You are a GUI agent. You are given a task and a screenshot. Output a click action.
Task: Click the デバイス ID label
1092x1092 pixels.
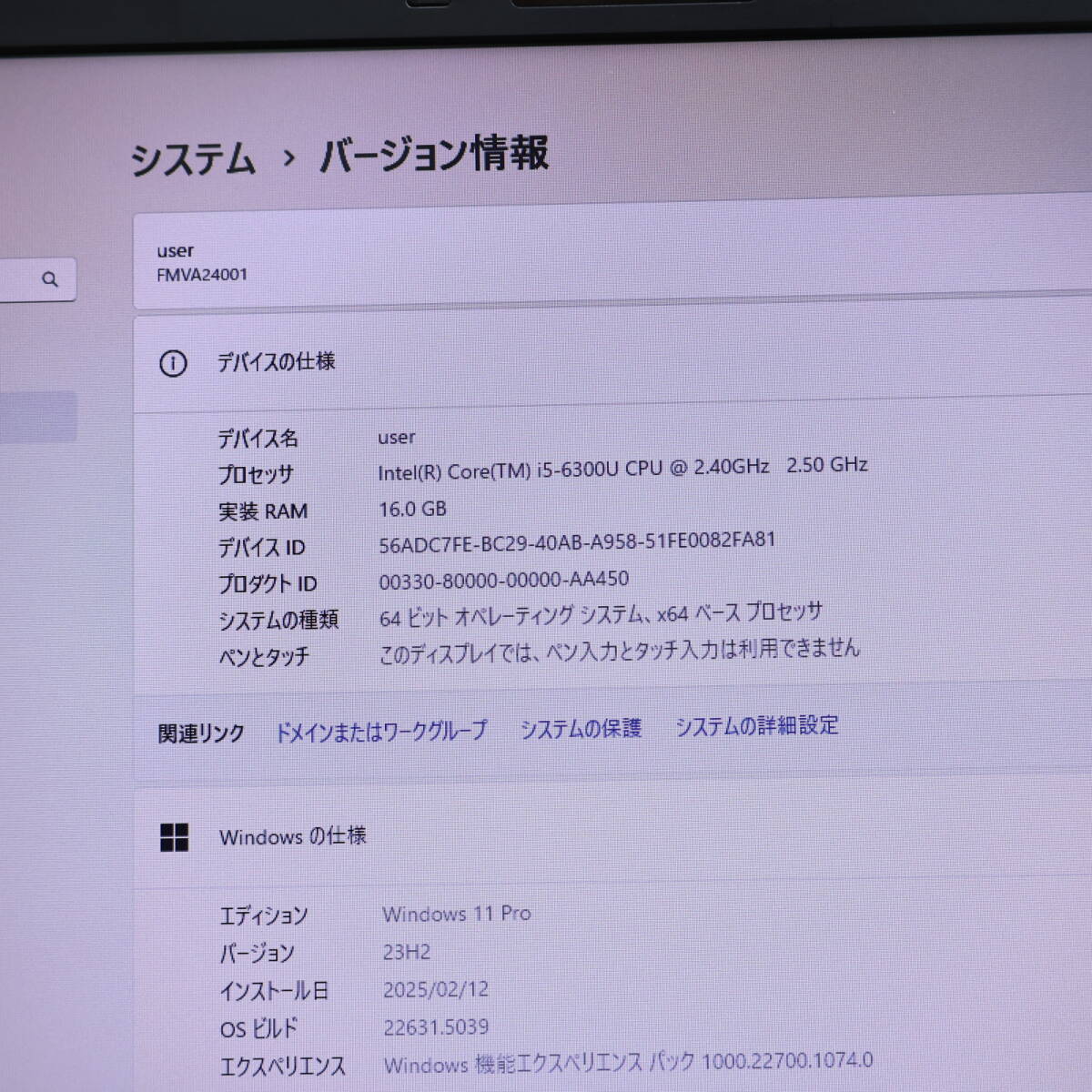coord(261,548)
